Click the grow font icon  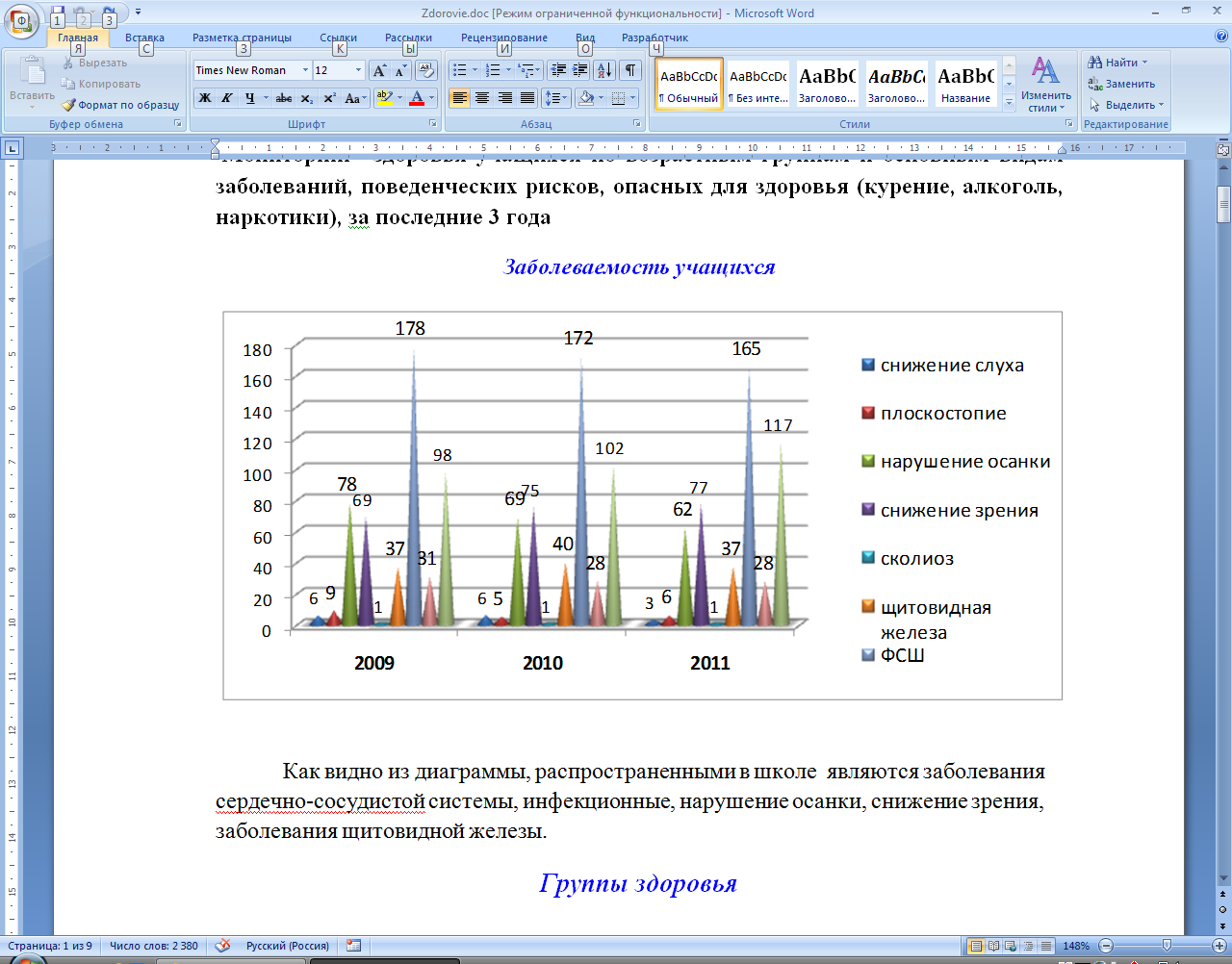[380, 70]
